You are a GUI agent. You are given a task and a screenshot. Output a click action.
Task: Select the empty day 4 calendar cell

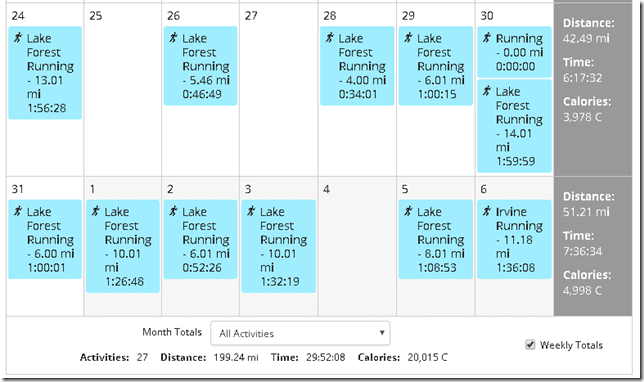point(357,246)
